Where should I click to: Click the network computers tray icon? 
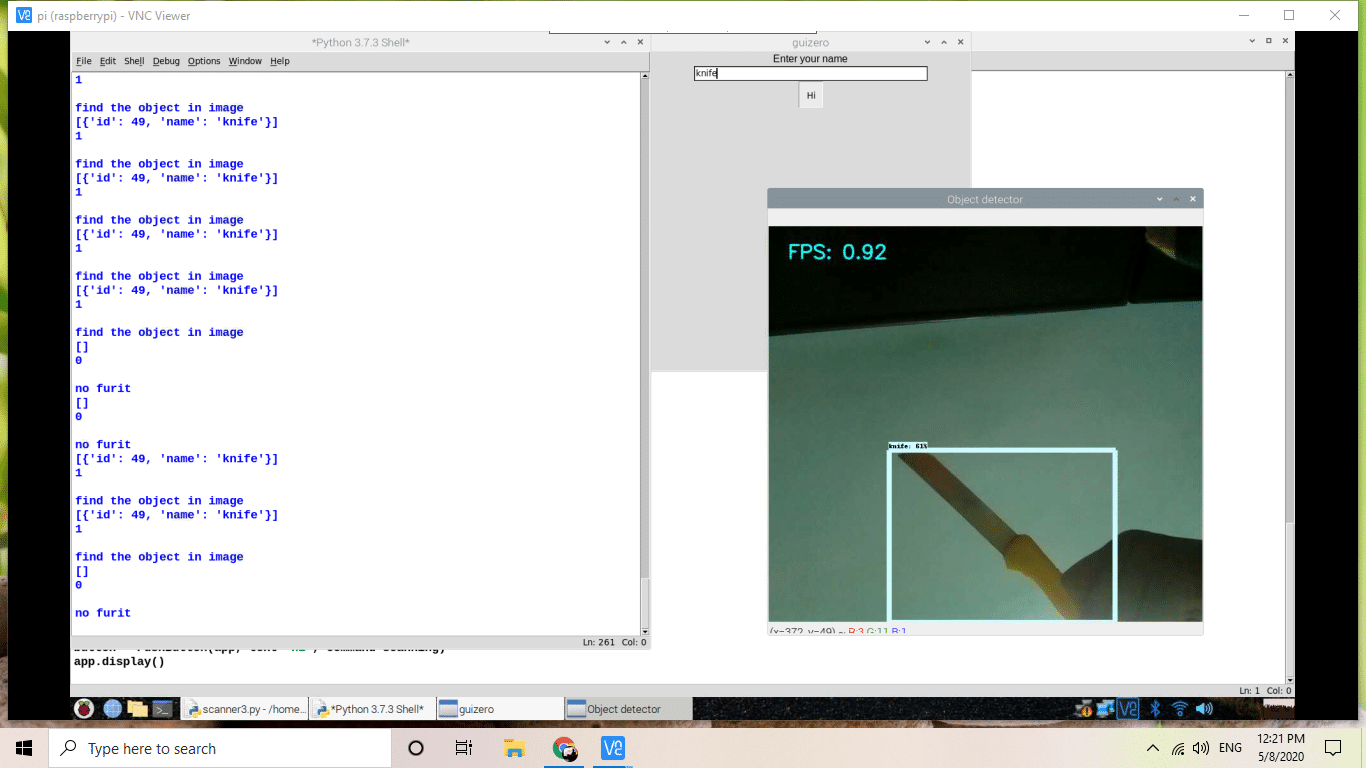click(x=1105, y=709)
